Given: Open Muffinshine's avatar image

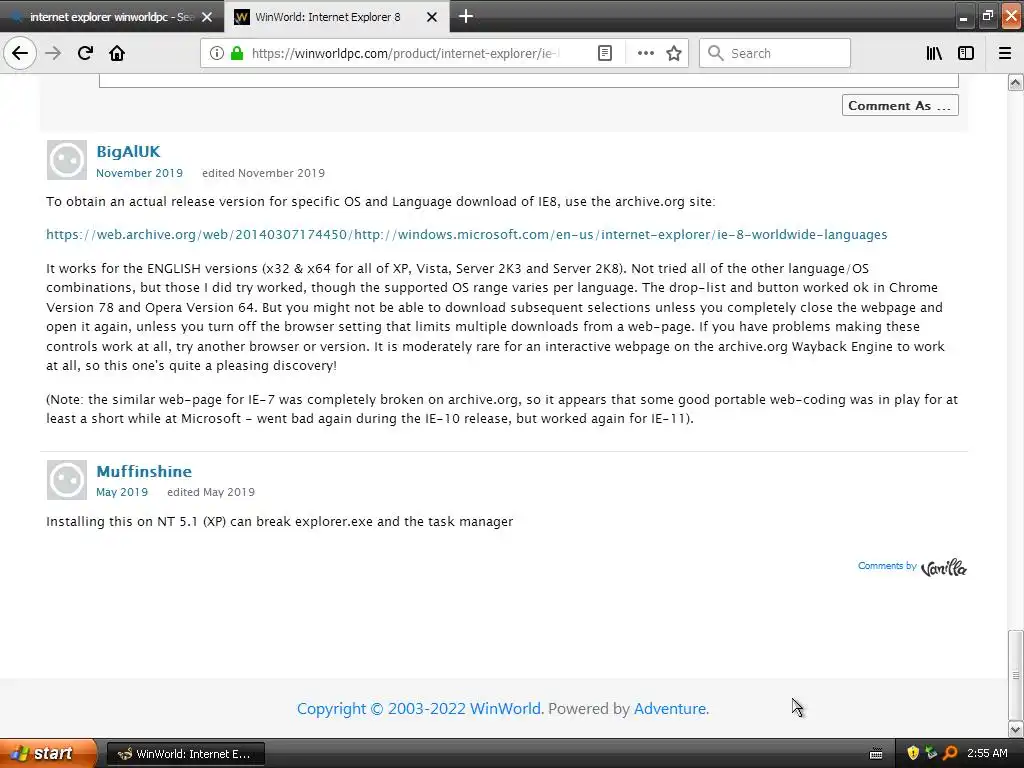Looking at the screenshot, I should [67, 480].
